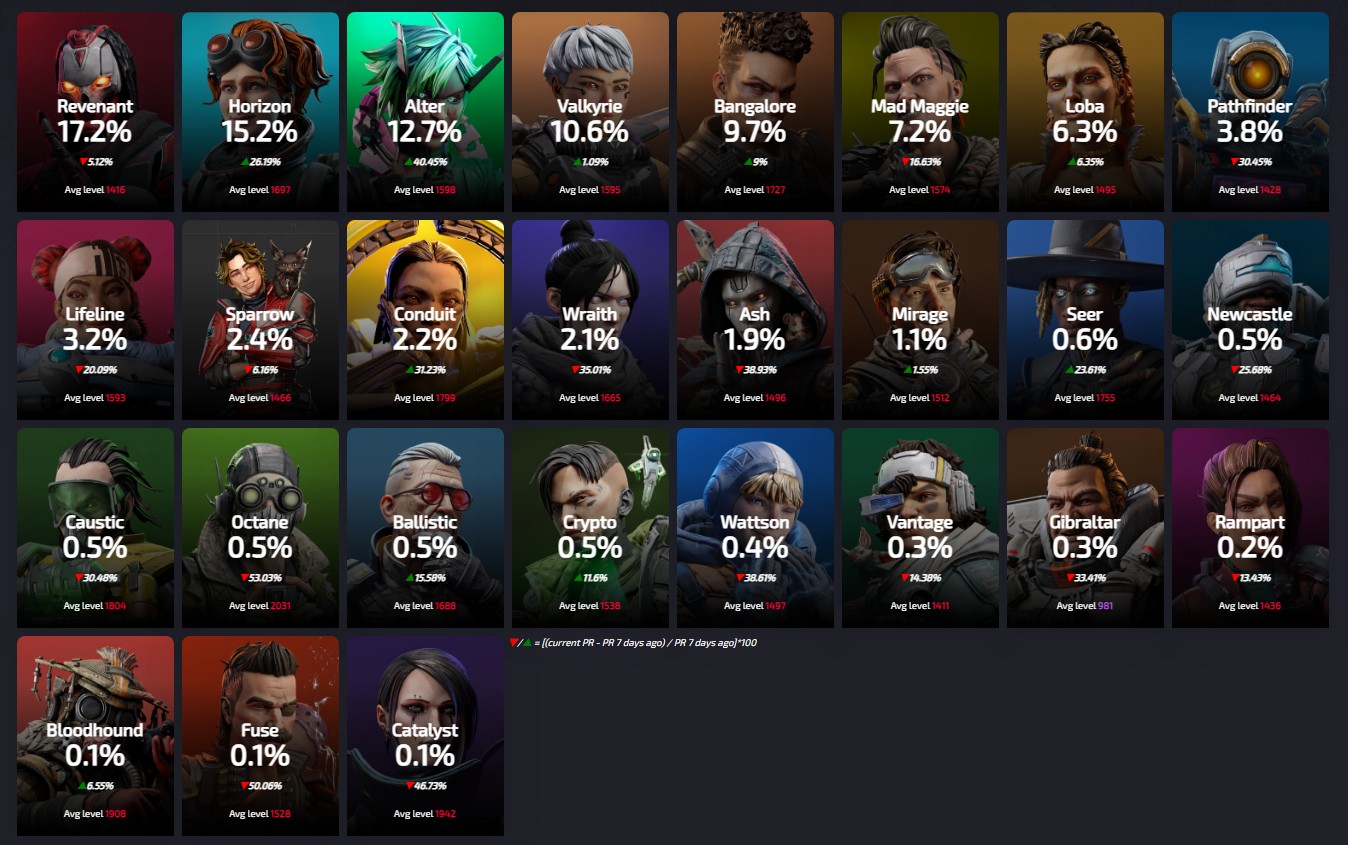This screenshot has height=845, width=1348.
Task: Open the Crypto card with drone
Action: coord(590,528)
